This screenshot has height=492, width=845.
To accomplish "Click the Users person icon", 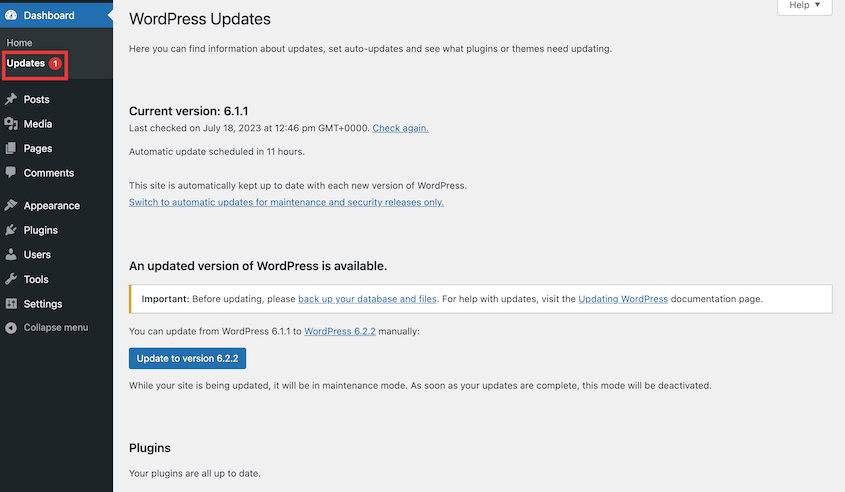I will point(11,254).
